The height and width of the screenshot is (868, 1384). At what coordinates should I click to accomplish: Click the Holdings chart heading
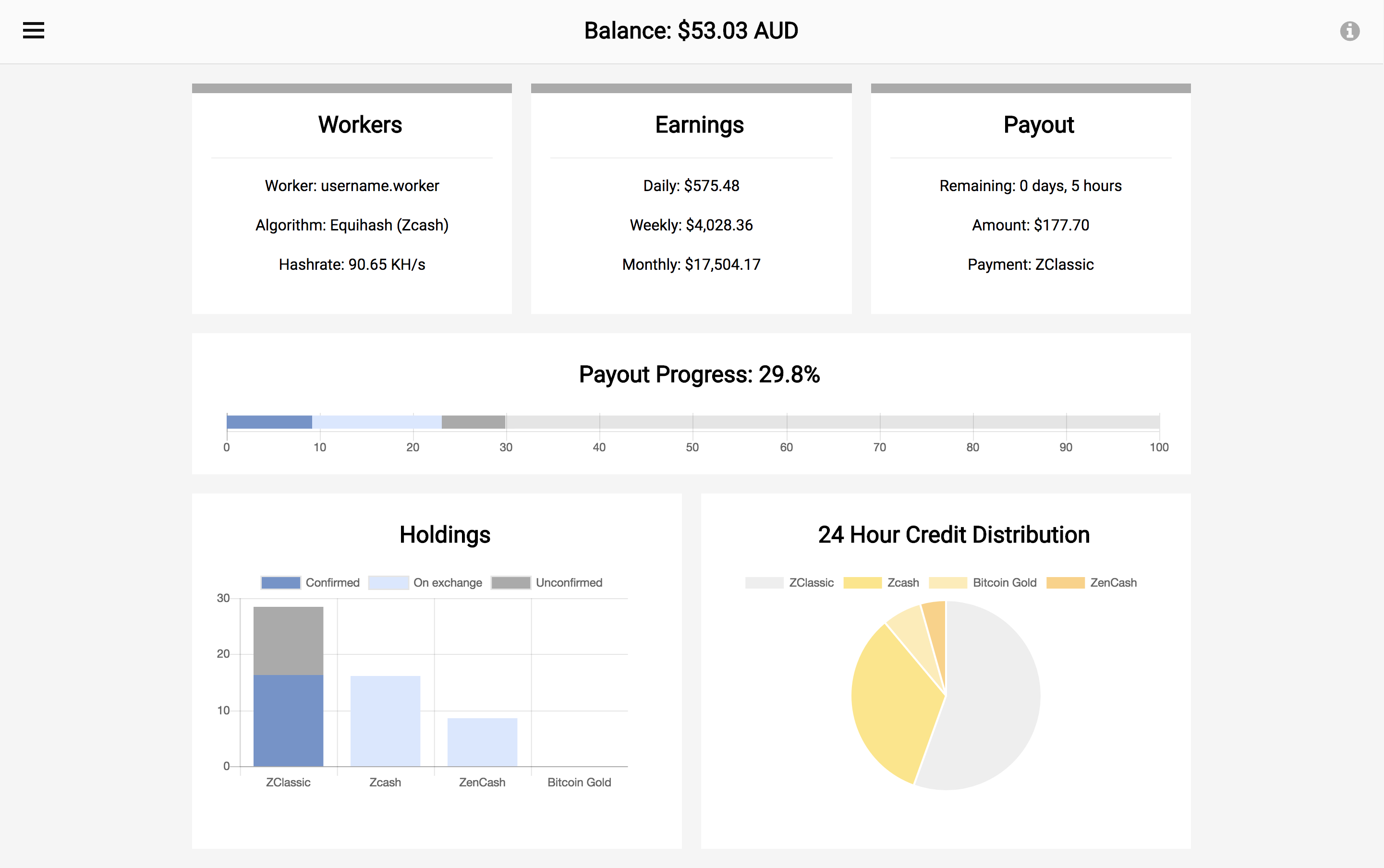click(x=445, y=535)
